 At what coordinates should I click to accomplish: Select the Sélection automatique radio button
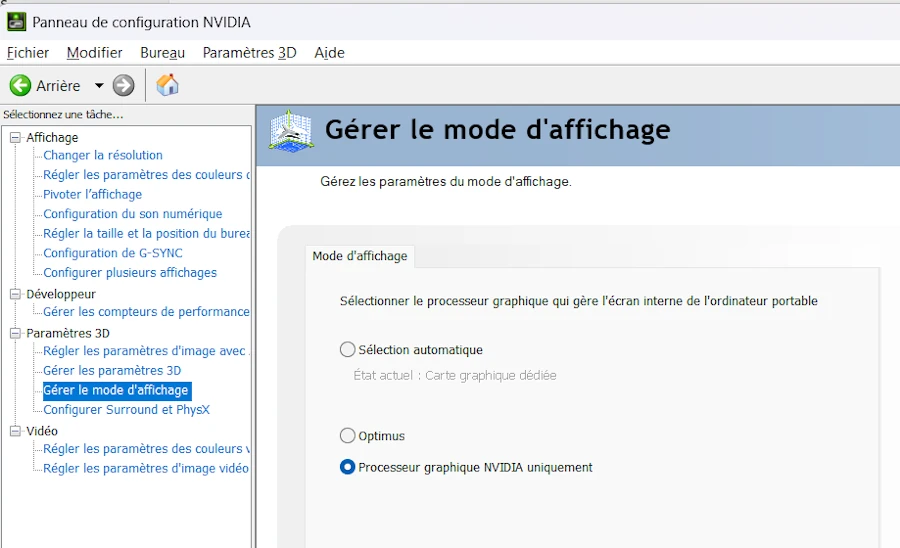click(348, 350)
